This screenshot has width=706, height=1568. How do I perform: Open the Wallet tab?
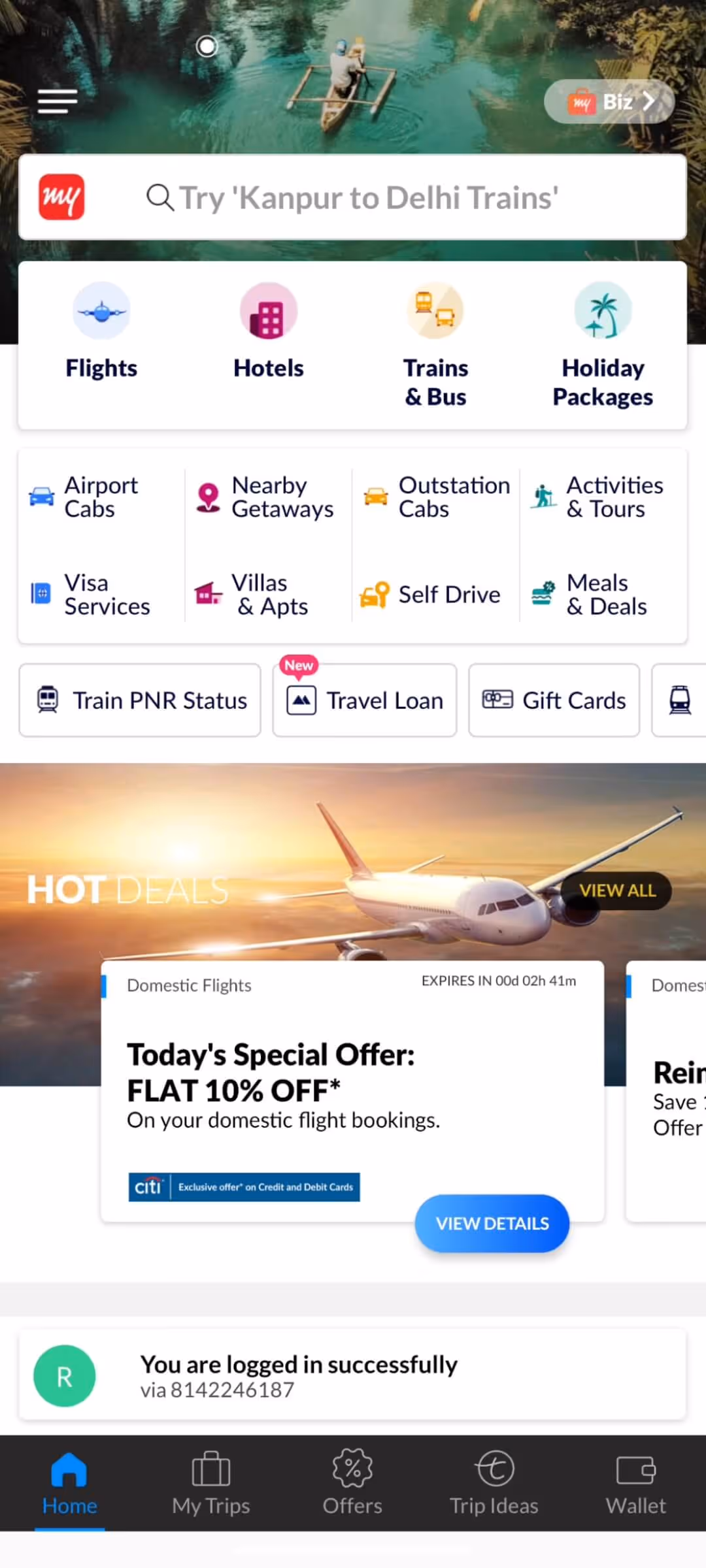point(635,1483)
